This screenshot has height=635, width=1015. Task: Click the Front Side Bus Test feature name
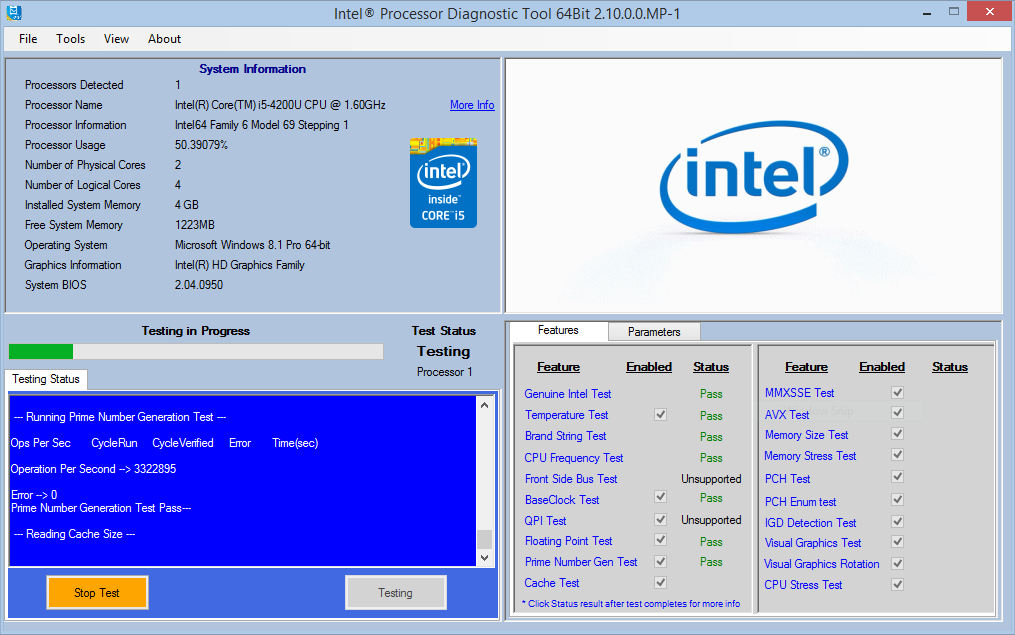coord(571,479)
